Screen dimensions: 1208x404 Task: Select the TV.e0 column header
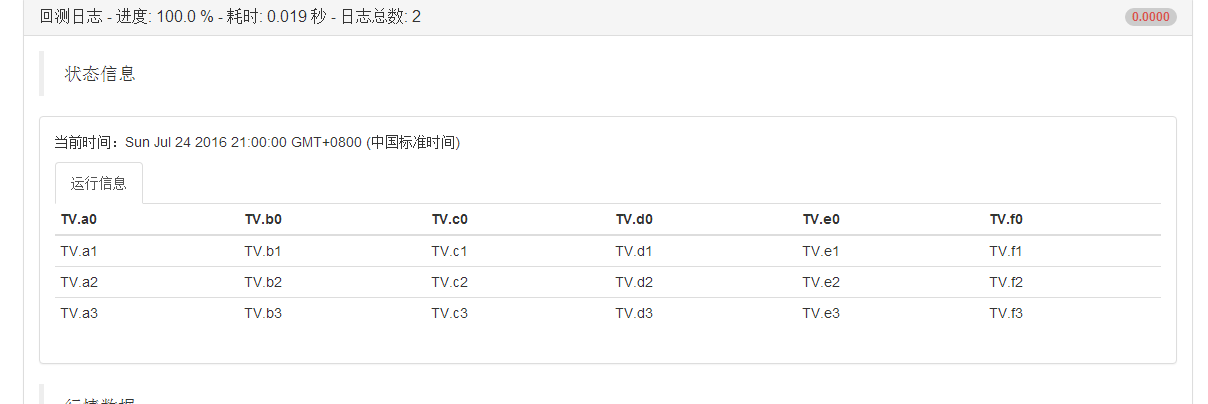point(821,220)
